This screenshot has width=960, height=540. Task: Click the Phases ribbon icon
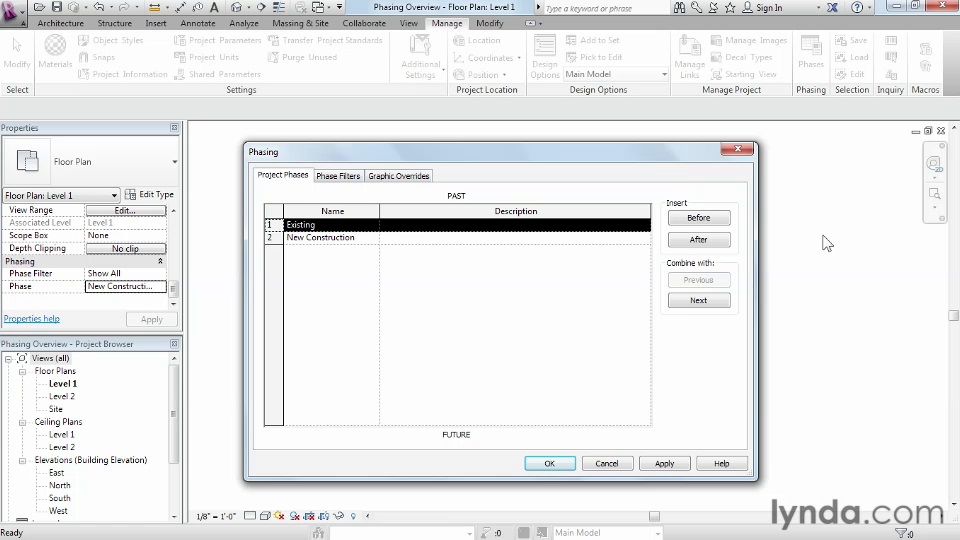pyautogui.click(x=811, y=51)
